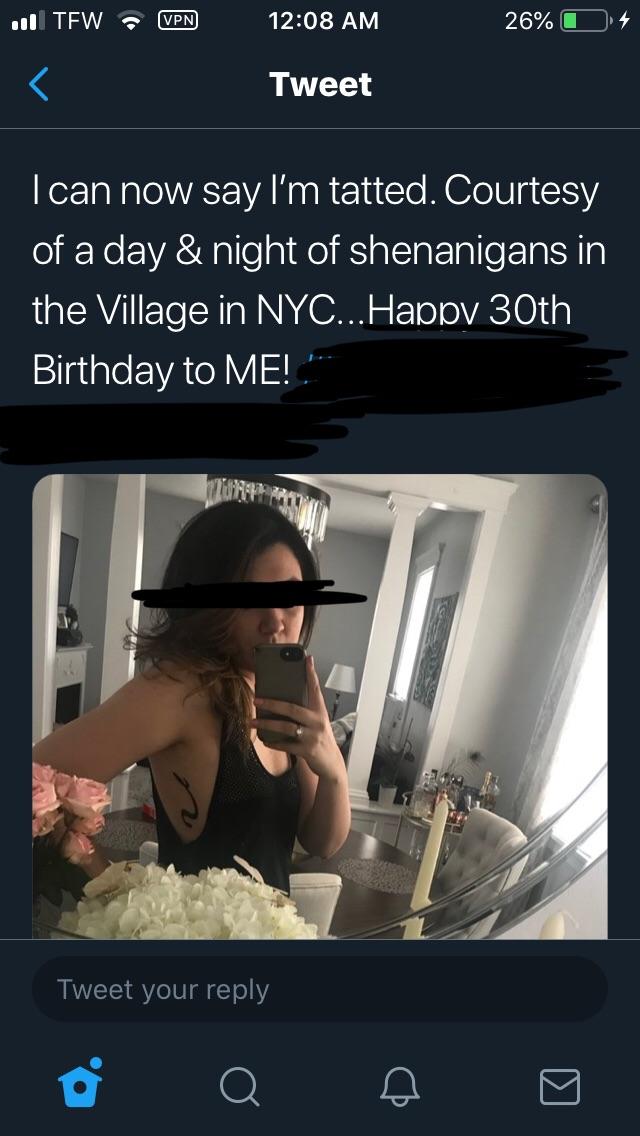Tap the Tweet header title

point(320,85)
